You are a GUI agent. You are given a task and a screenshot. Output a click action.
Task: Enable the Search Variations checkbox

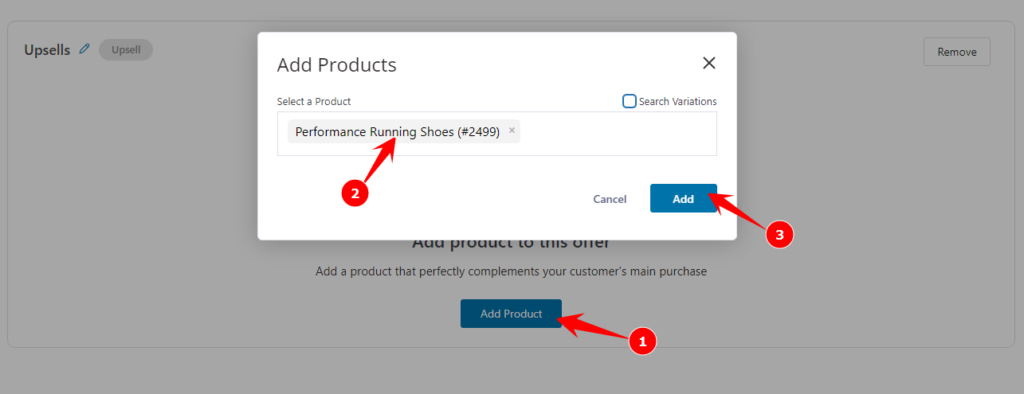(629, 101)
